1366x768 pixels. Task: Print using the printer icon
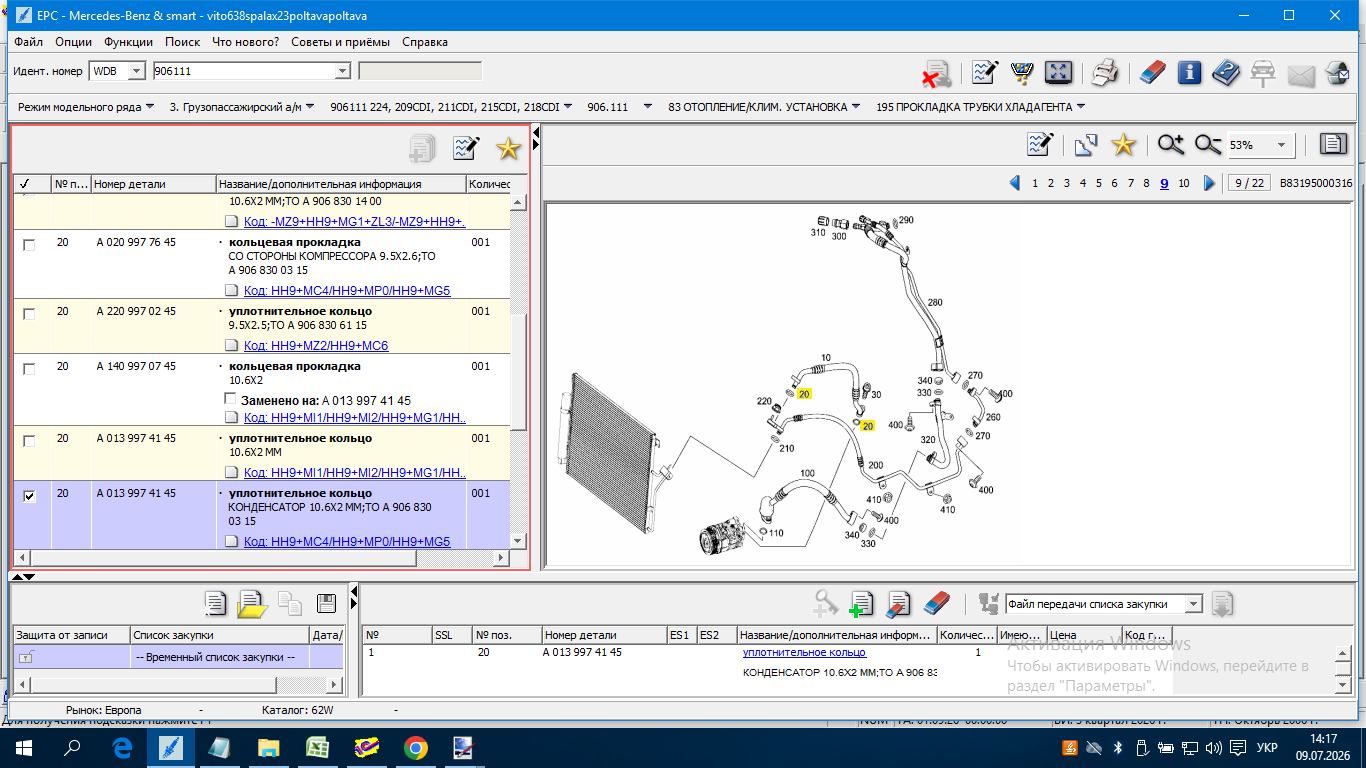click(1104, 72)
